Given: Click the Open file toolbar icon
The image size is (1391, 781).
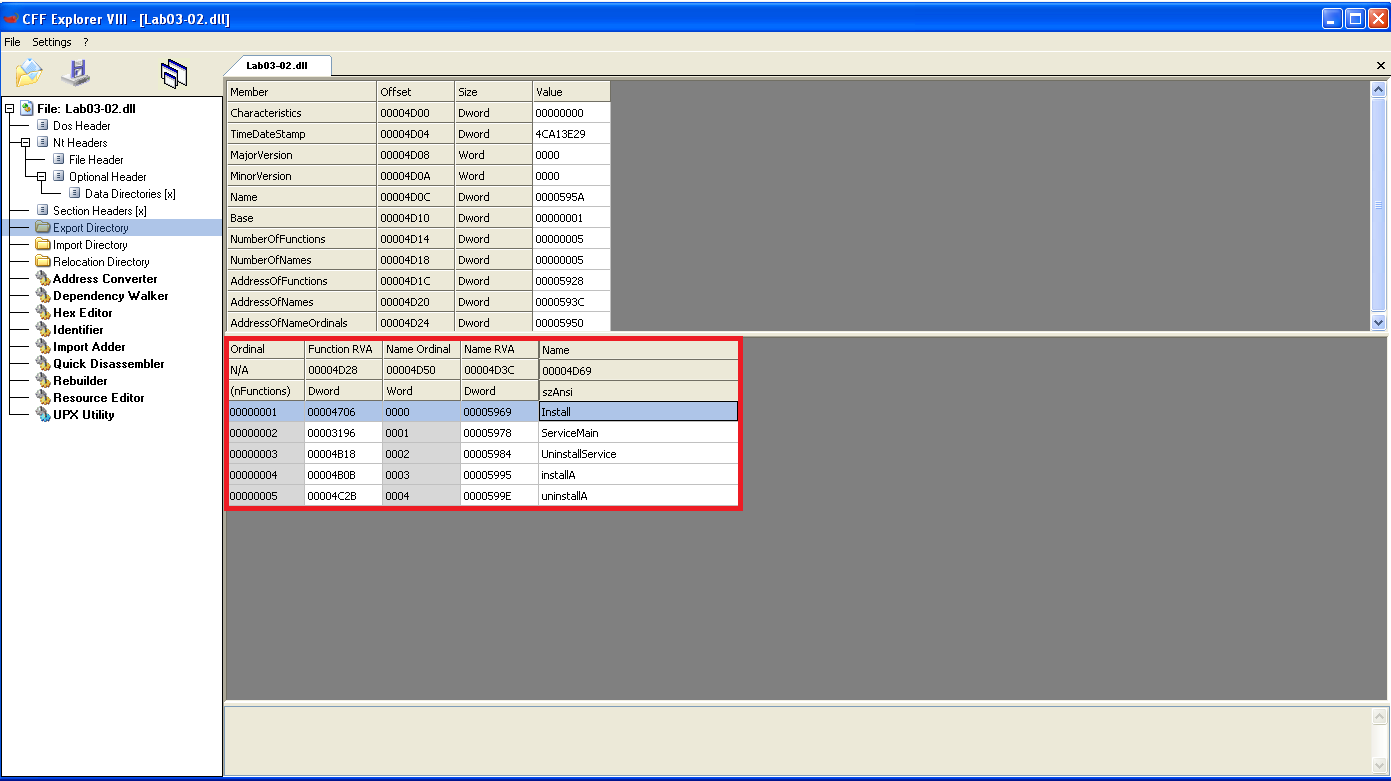Looking at the screenshot, I should pyautogui.click(x=29, y=73).
